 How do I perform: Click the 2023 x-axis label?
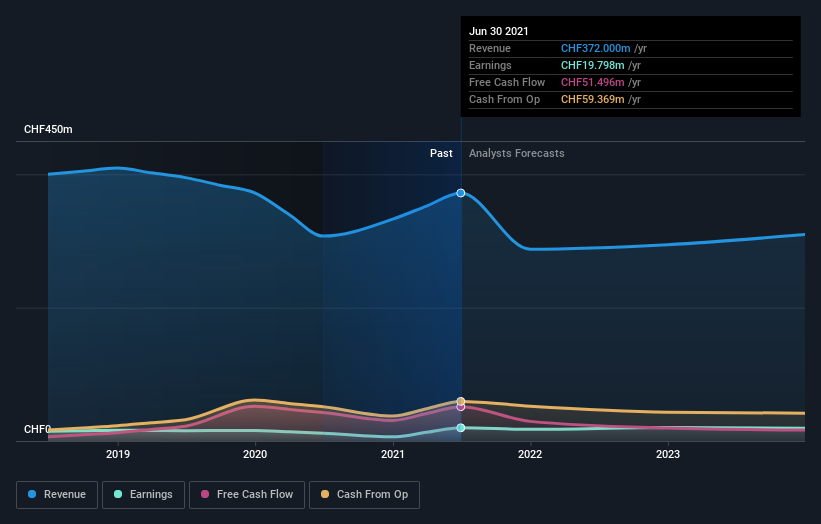(x=668, y=454)
